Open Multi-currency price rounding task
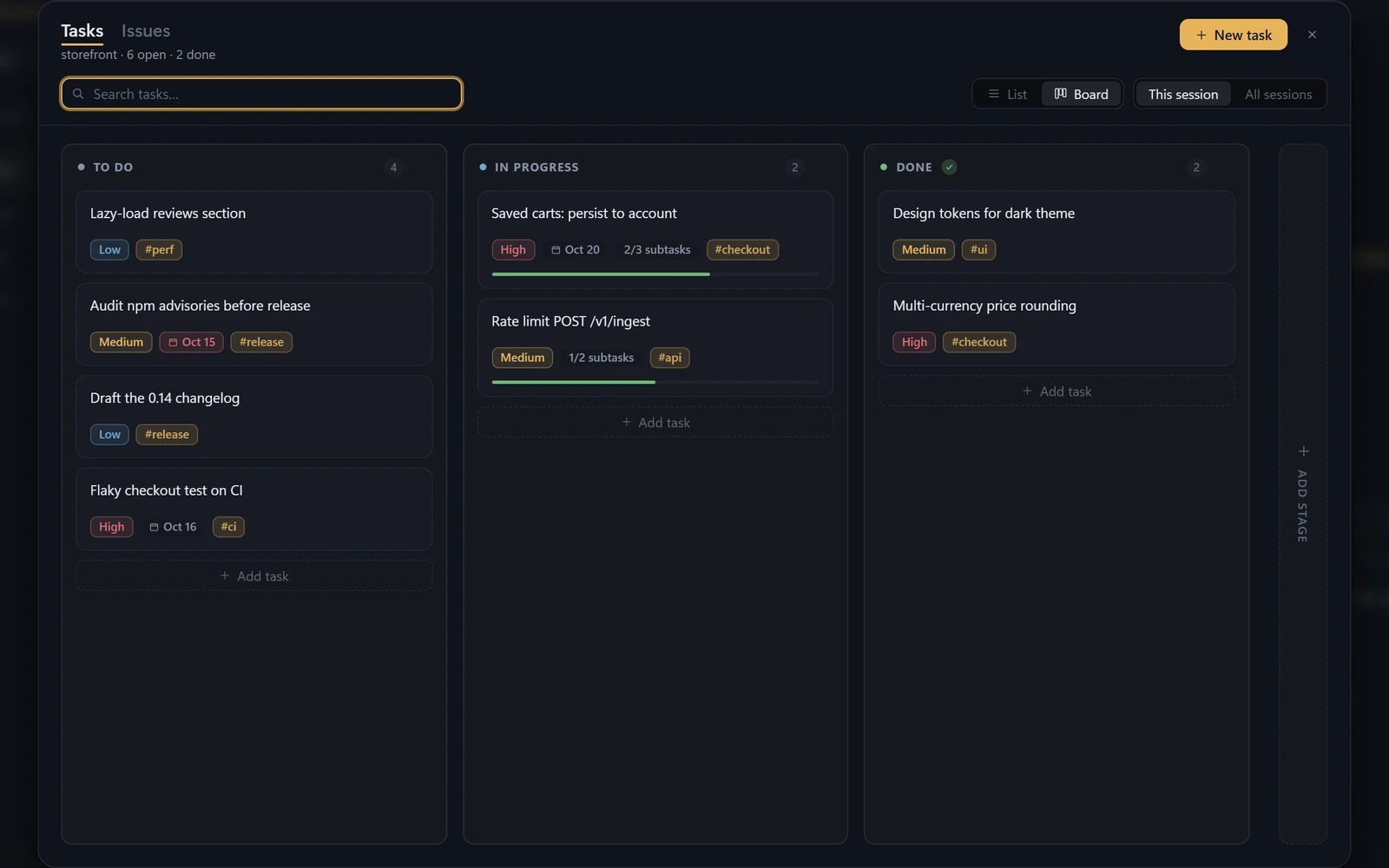The width and height of the screenshot is (1389, 868). point(1057,325)
